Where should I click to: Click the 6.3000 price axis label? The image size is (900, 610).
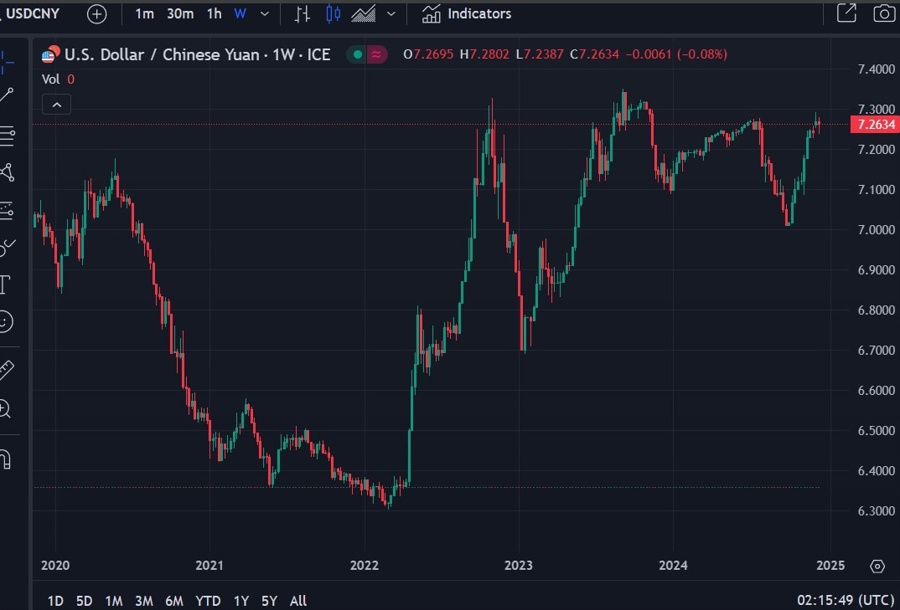click(876, 511)
